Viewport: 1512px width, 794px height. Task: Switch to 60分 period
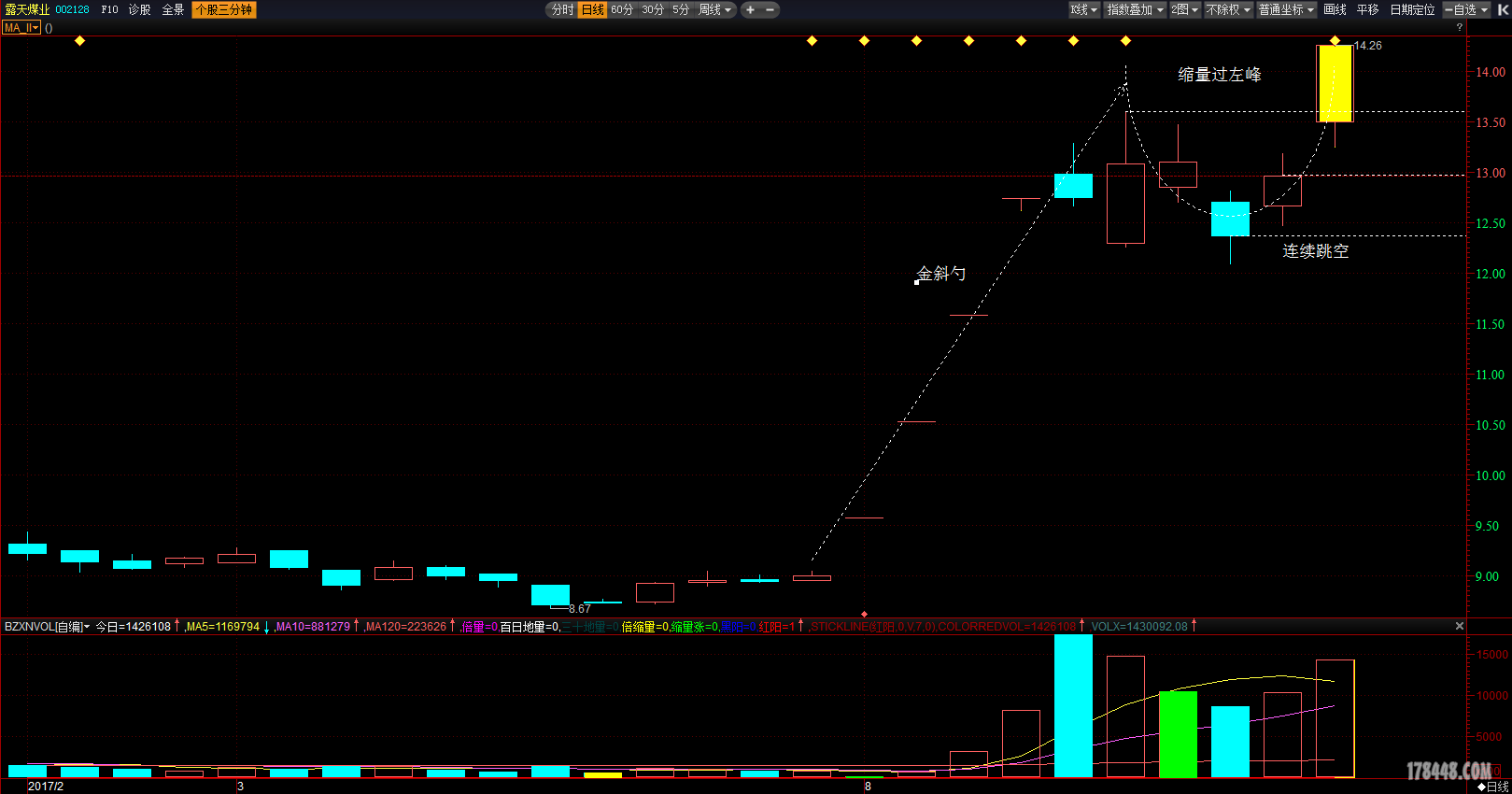622,9
